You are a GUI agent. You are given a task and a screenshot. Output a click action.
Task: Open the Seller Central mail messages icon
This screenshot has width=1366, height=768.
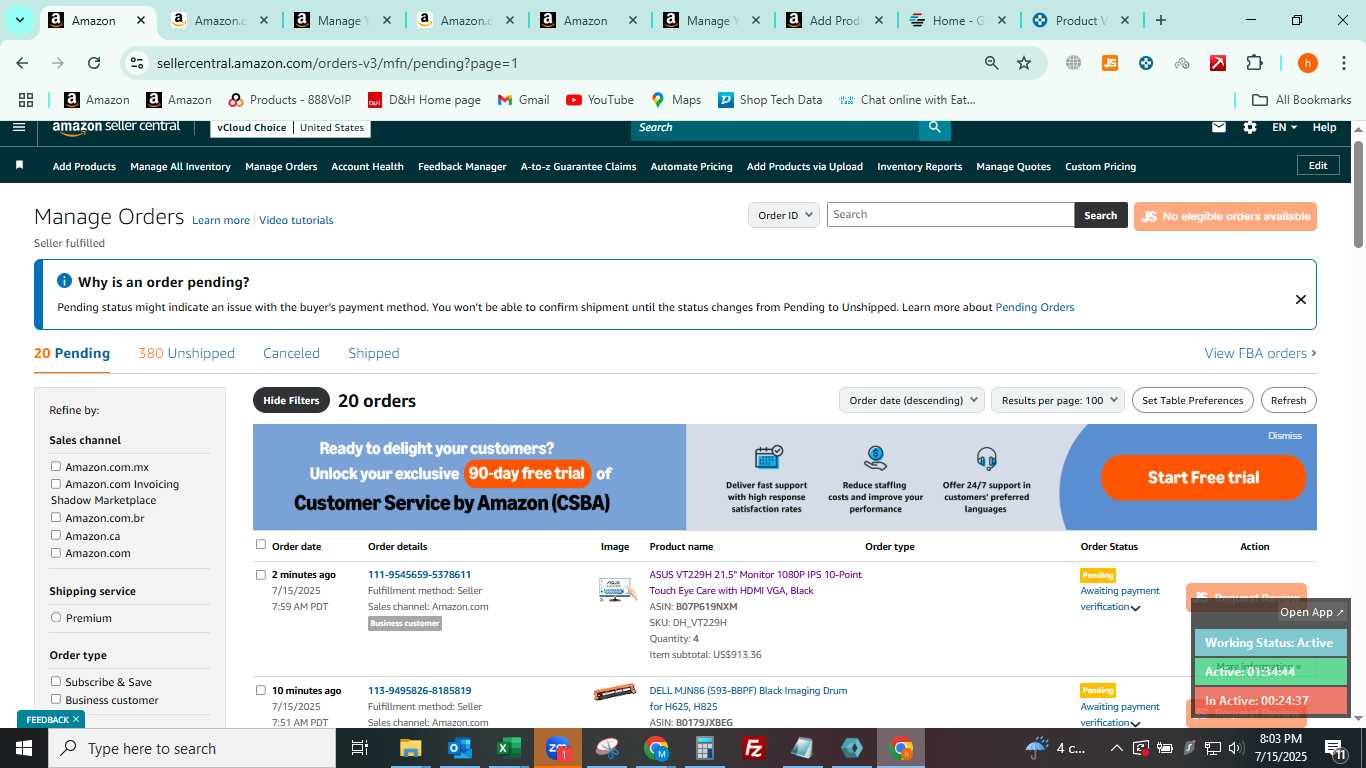(x=1219, y=127)
